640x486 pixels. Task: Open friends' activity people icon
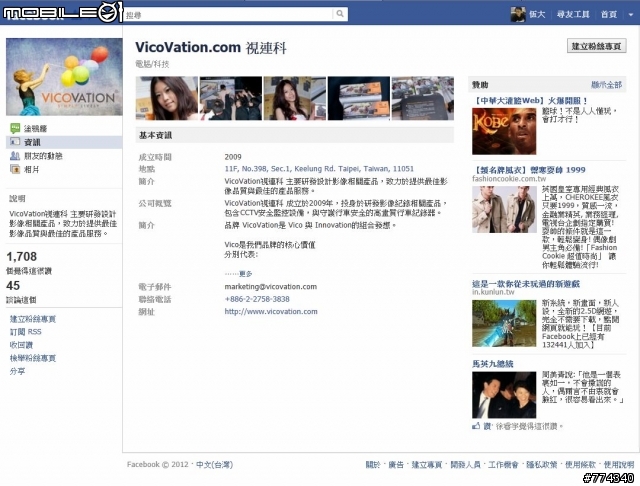click(15, 155)
